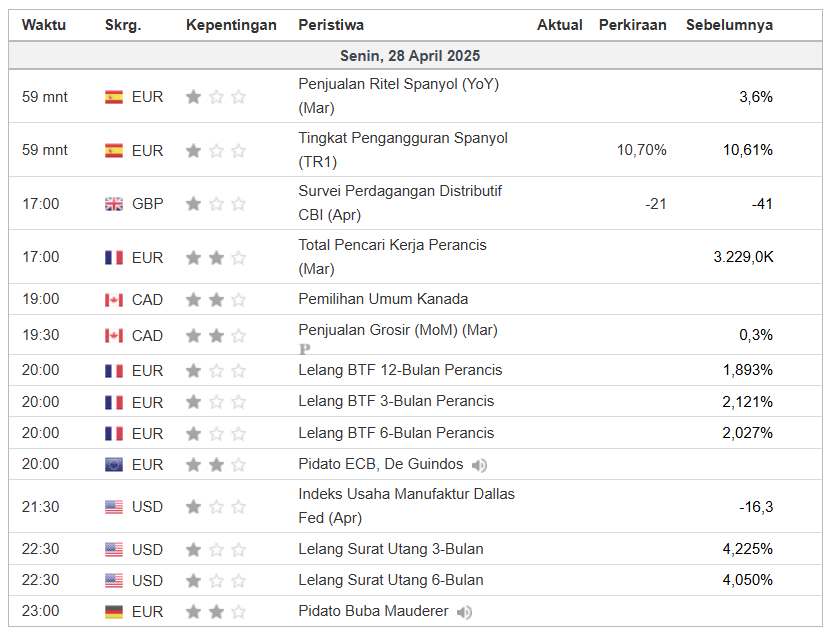Click previous value 10,61%

pyautogui.click(x=748, y=150)
